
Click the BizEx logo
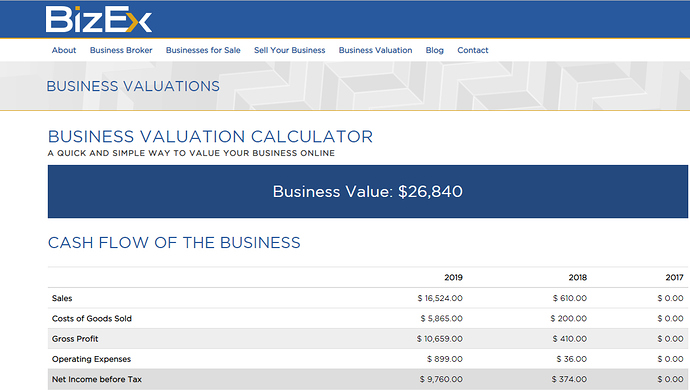coord(99,19)
